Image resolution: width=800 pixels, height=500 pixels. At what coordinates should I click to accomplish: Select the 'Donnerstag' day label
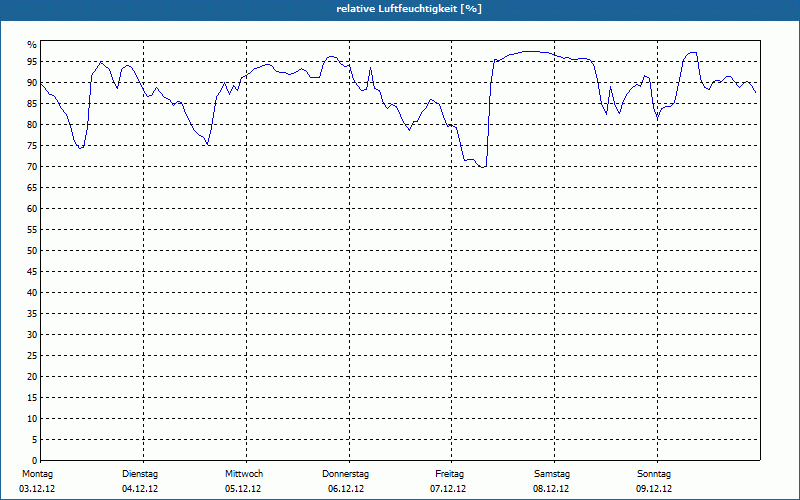point(345,474)
